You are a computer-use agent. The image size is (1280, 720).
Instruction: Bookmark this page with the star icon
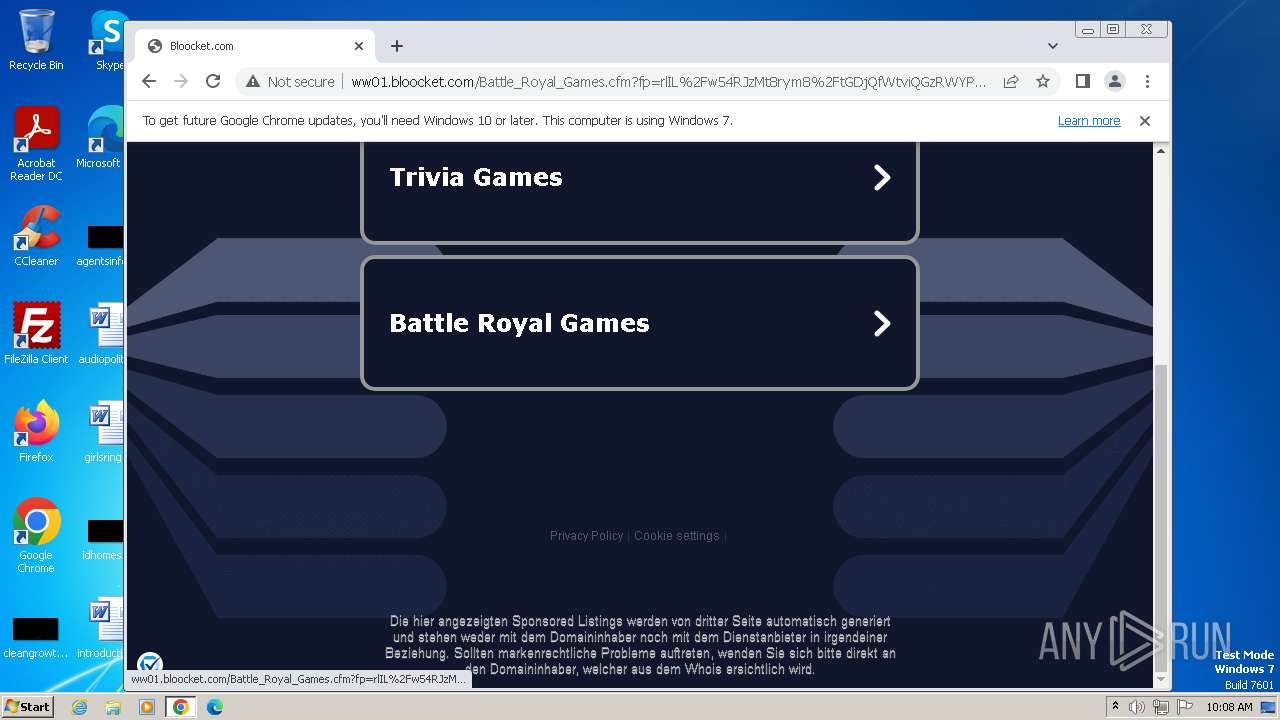tap(1043, 81)
